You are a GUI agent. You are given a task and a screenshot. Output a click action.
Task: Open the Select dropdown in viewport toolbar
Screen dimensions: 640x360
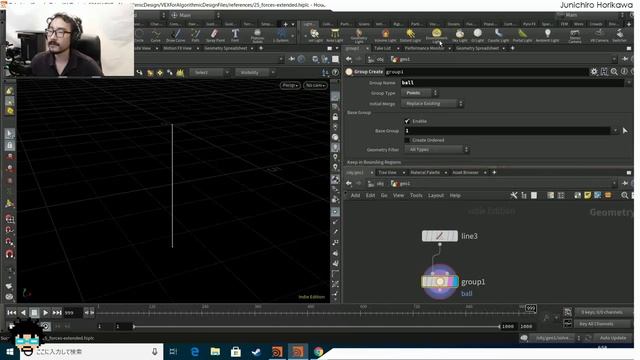point(209,73)
